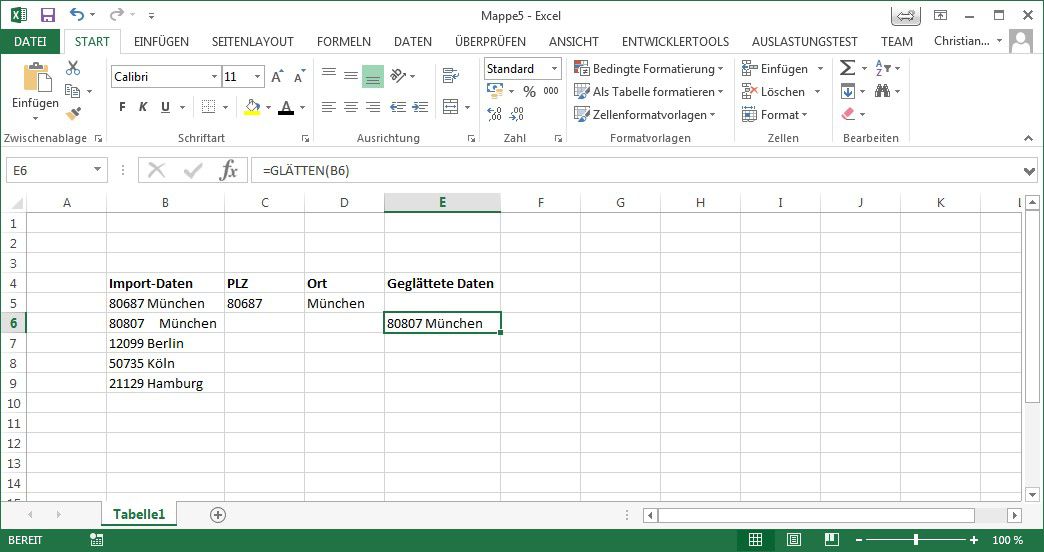Switch to the FORMELN tab
This screenshot has width=1044, height=552.
(x=344, y=41)
